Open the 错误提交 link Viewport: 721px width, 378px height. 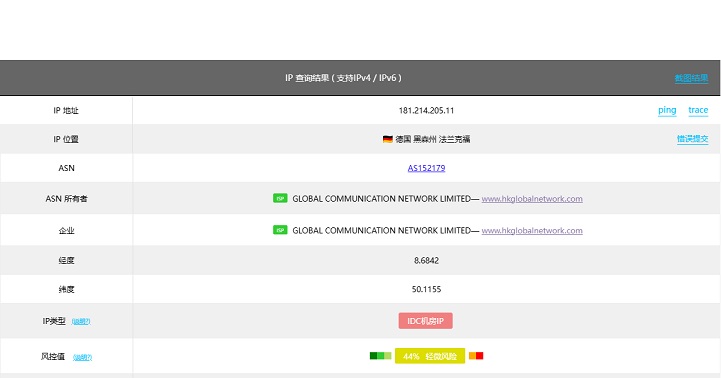tap(692, 139)
